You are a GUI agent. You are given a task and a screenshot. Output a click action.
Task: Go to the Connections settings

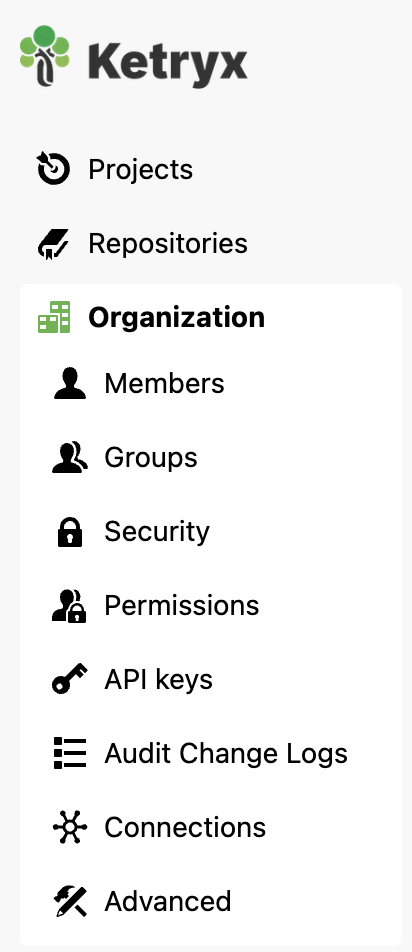click(x=185, y=827)
